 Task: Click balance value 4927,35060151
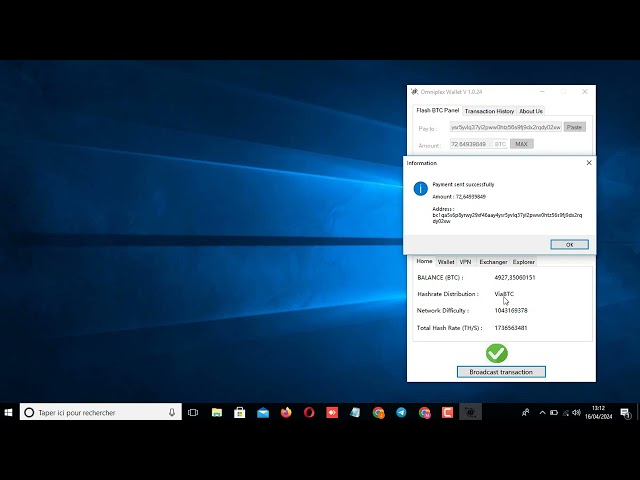tap(515, 278)
